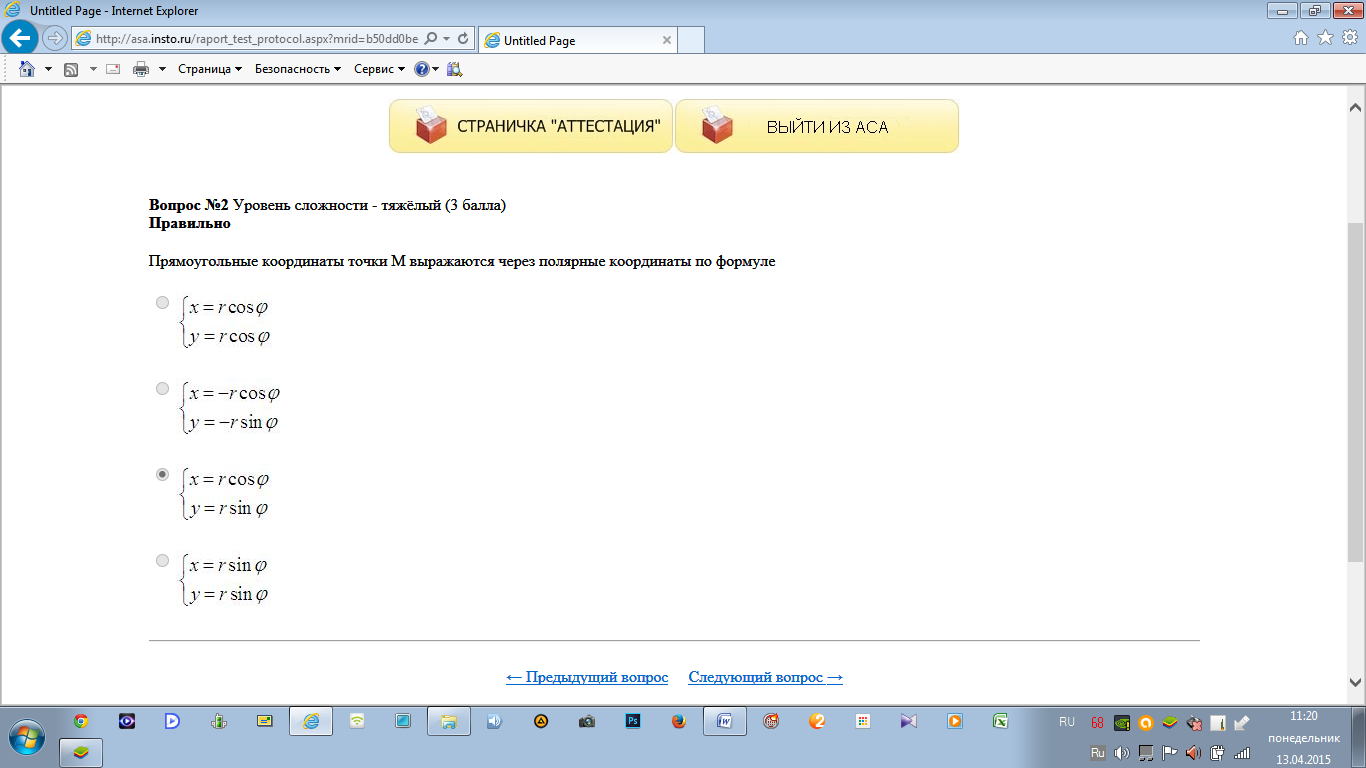Switch to Microsoft Word taskbar button
The width and height of the screenshot is (1366, 768).
[725, 721]
